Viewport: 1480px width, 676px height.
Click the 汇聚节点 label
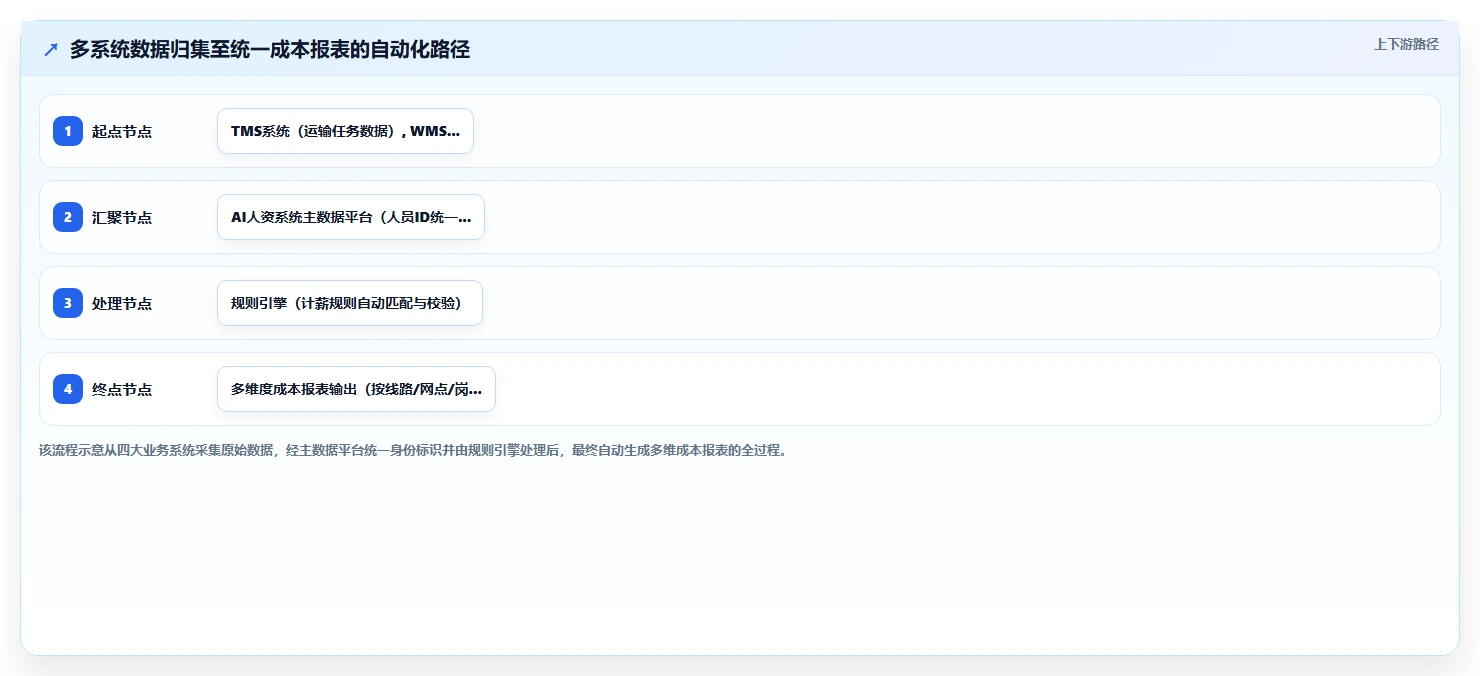[122, 217]
